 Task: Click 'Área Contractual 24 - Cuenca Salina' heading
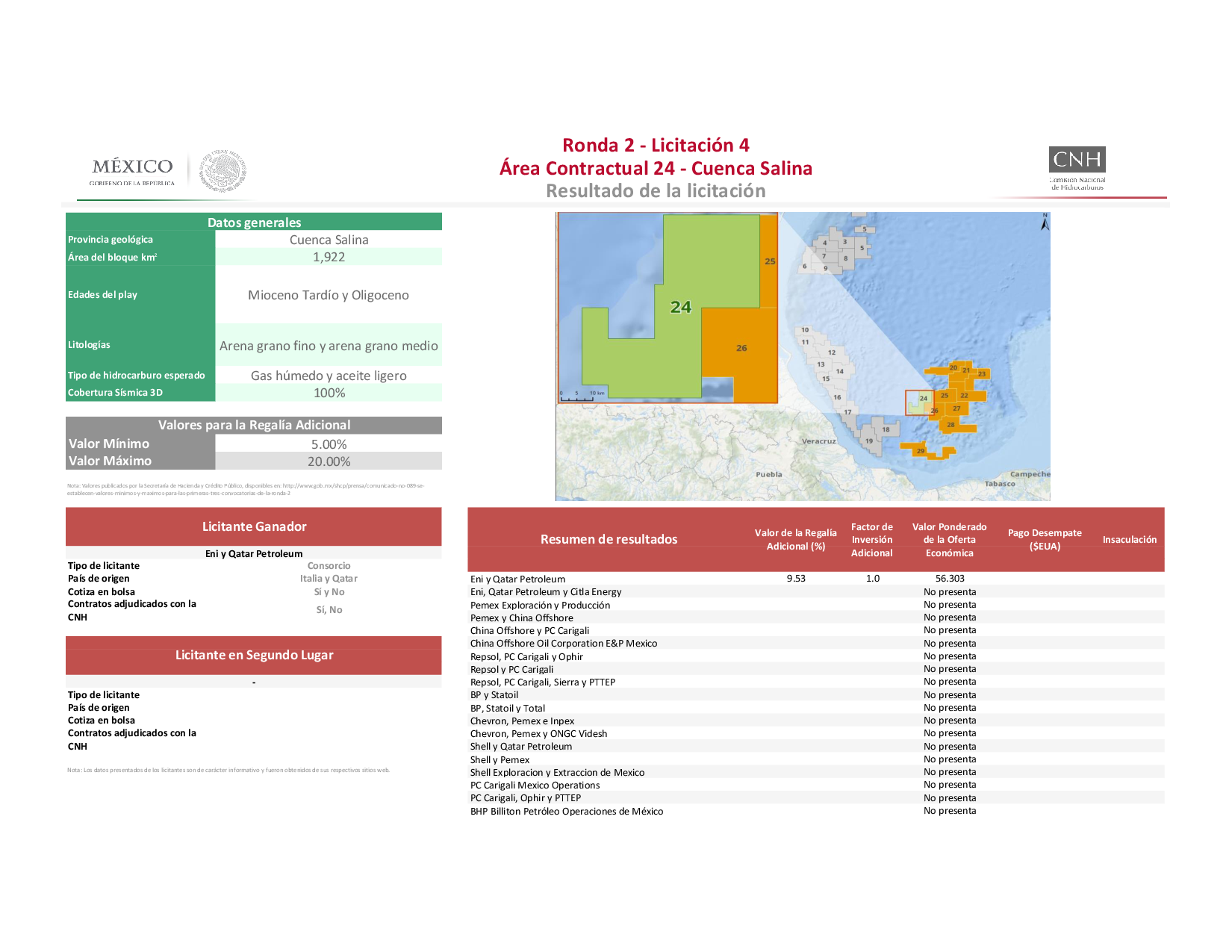pyautogui.click(x=656, y=168)
